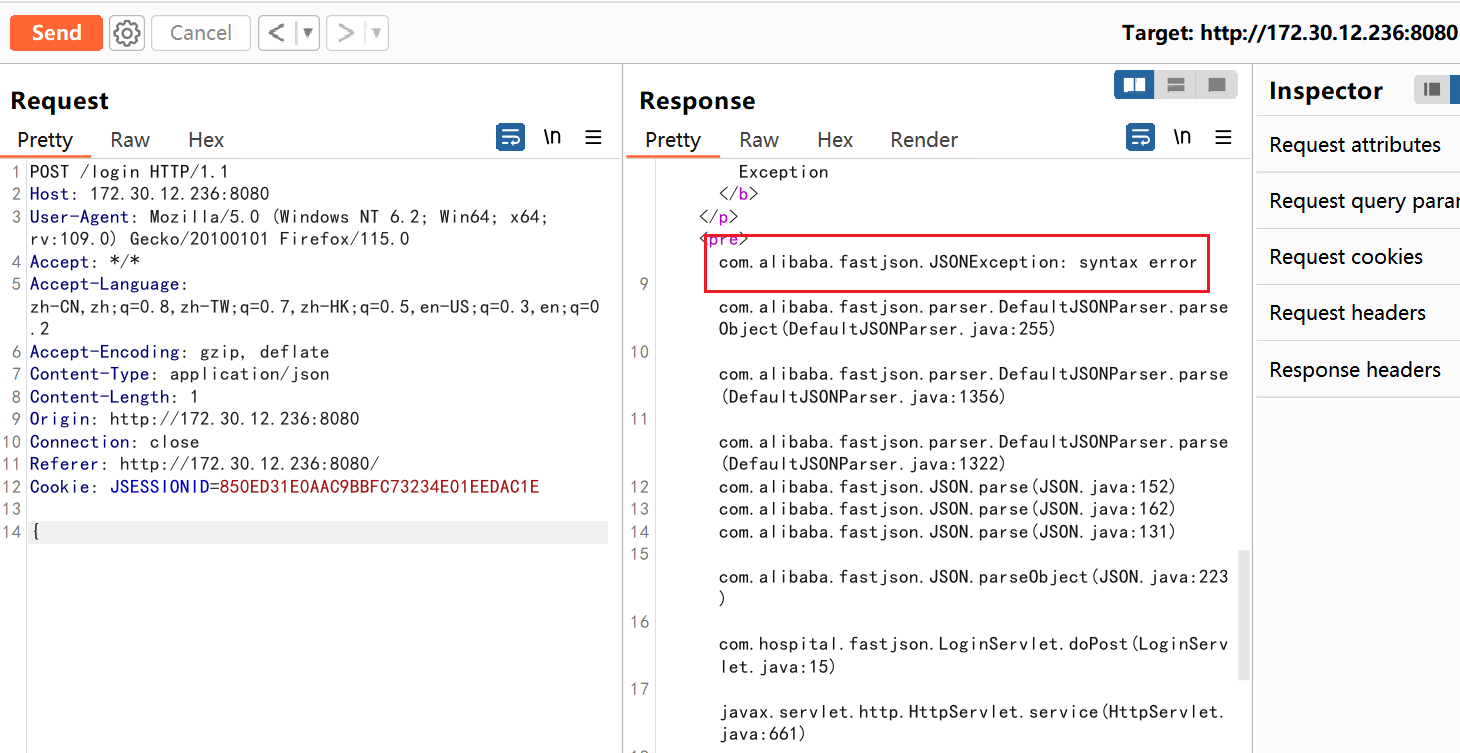1460x753 pixels.
Task: Click the orange Send button
Action: (56, 33)
